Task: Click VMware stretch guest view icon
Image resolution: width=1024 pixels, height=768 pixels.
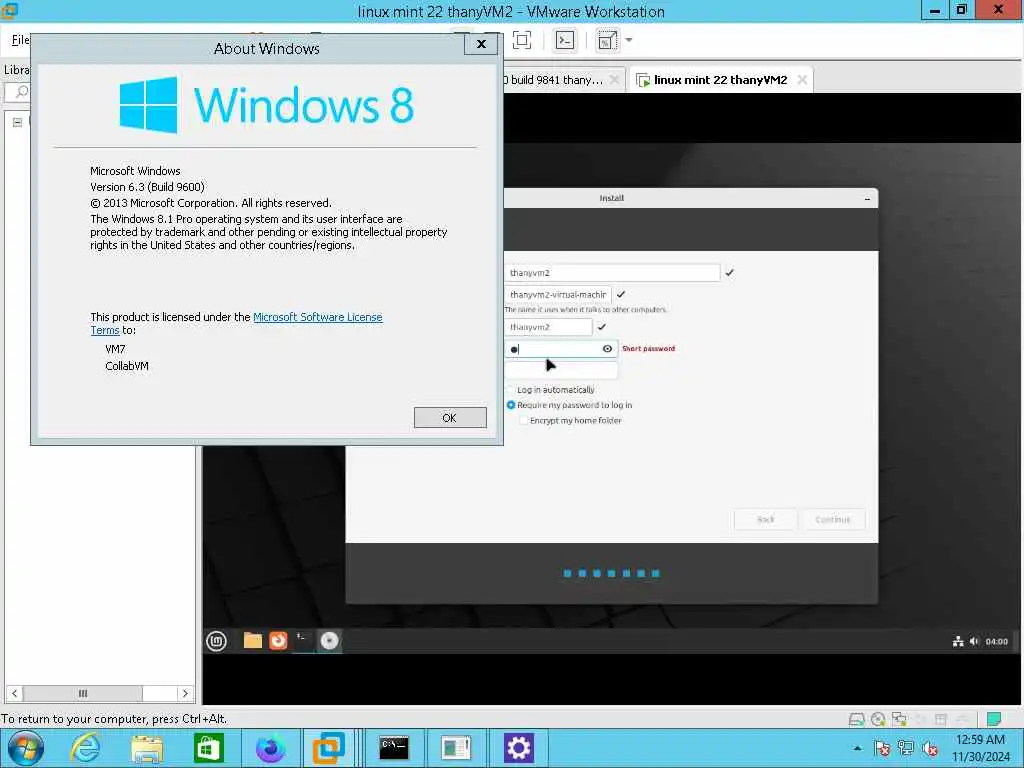Action: click(607, 40)
